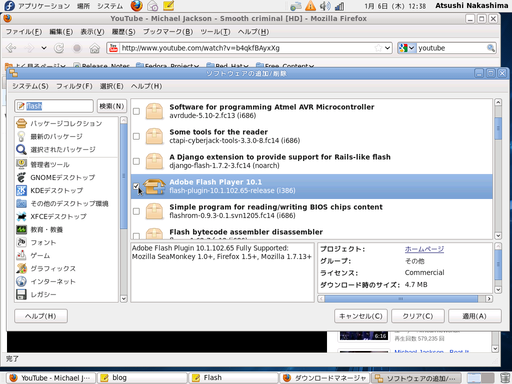This screenshot has width=512, height=384.
Task: Click the クリア(C) clear button
Action: click(418, 316)
